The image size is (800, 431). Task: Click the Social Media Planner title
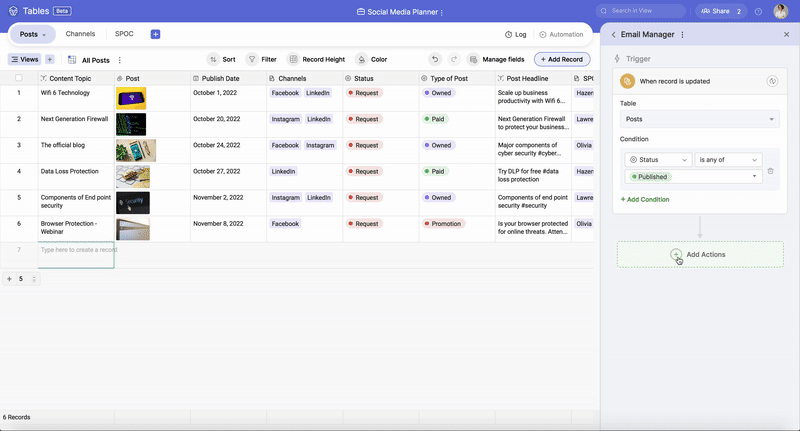[403, 12]
